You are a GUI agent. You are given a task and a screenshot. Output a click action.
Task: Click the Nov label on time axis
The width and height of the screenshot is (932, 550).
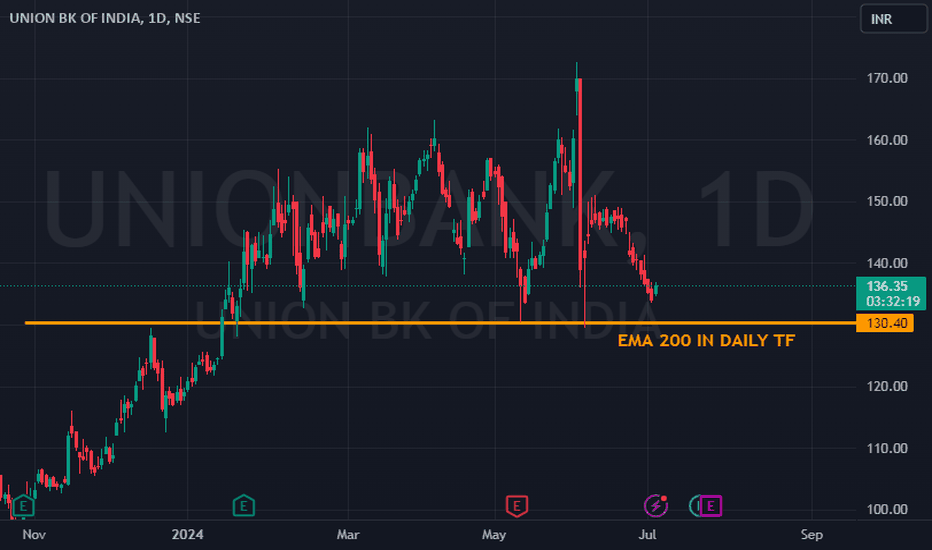(34, 535)
